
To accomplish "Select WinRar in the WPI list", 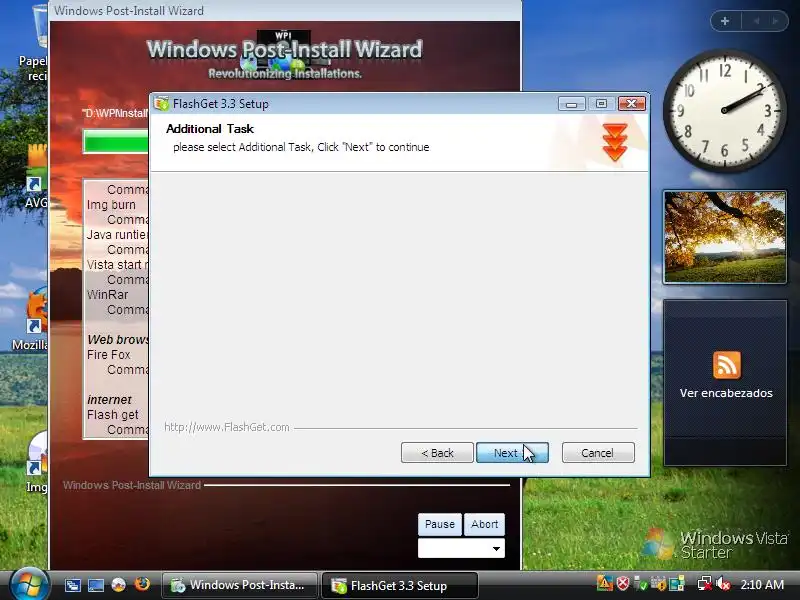I will (107, 294).
